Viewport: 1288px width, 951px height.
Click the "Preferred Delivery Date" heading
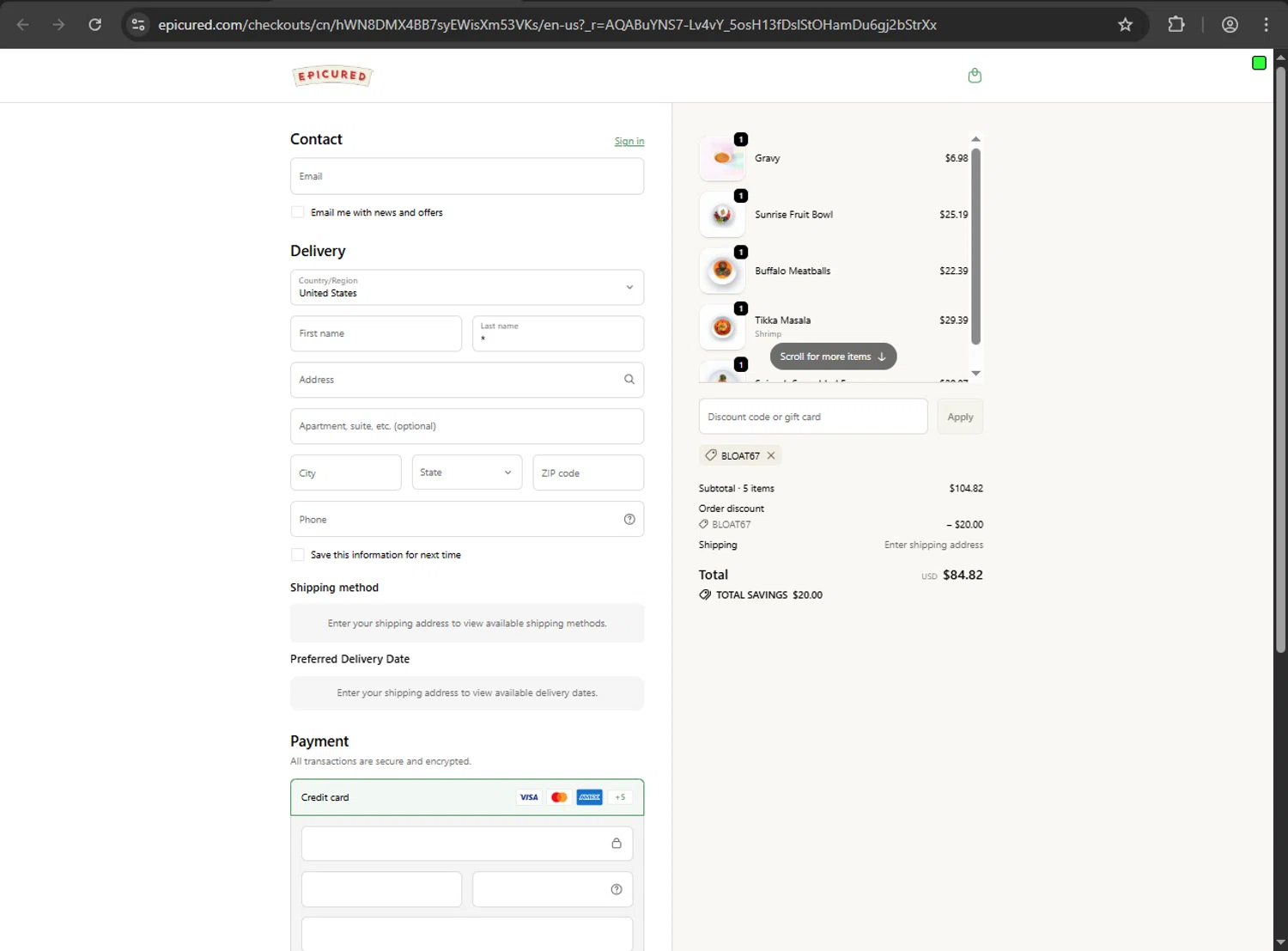(349, 659)
